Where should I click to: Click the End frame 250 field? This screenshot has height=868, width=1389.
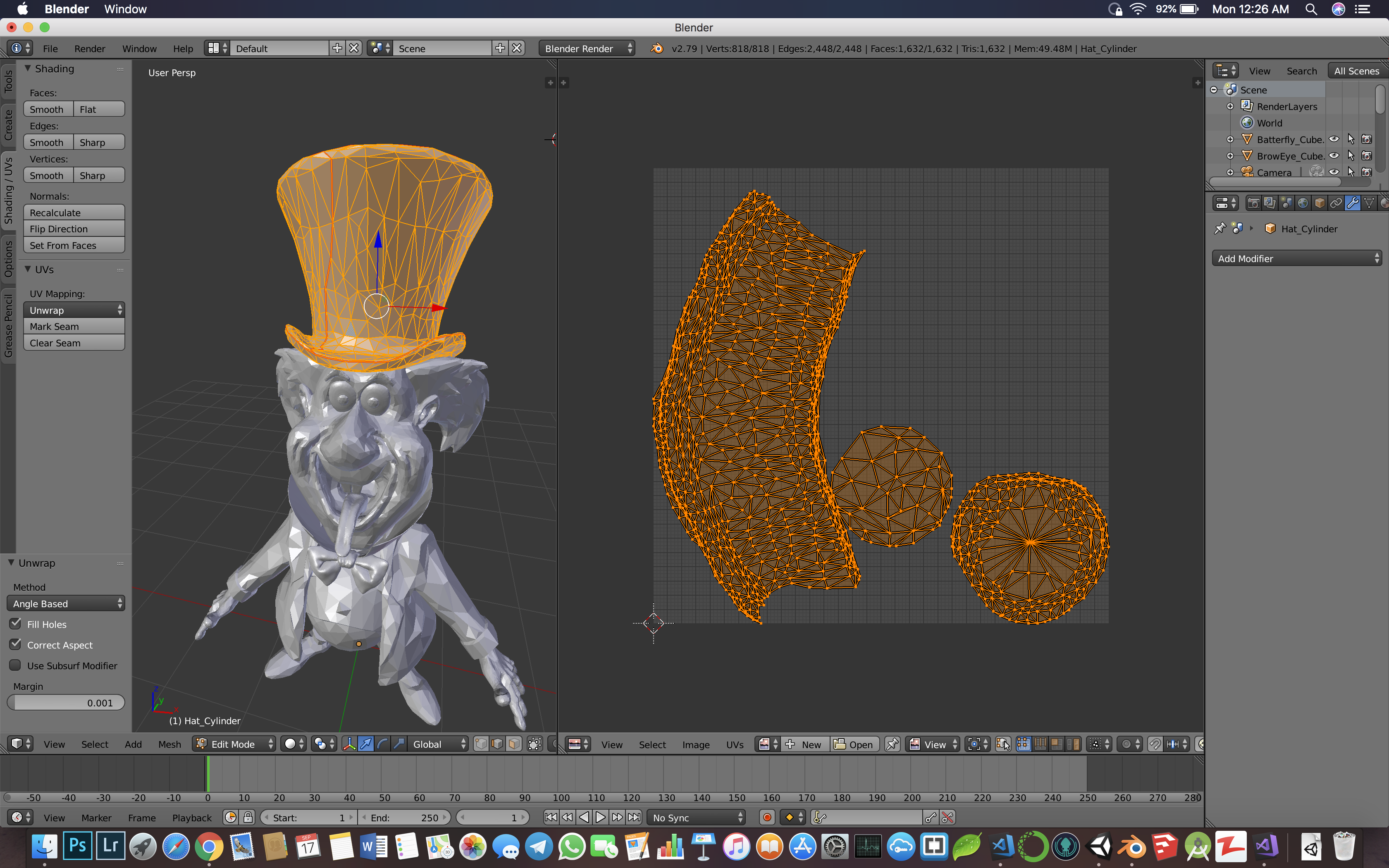tap(405, 818)
